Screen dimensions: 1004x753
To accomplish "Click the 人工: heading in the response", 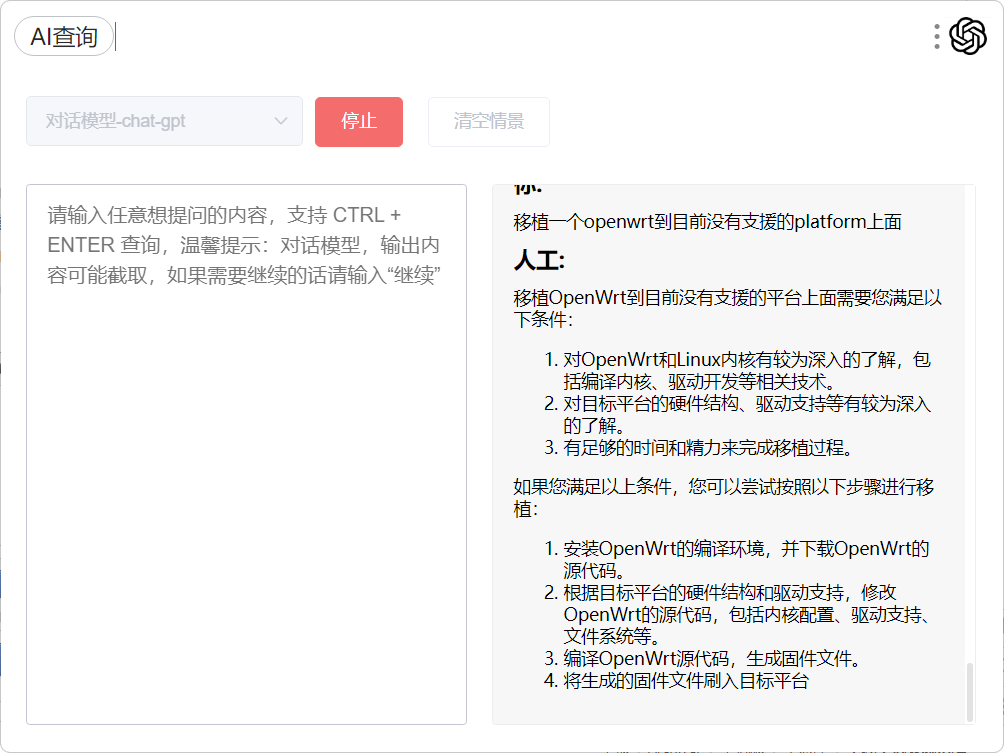I will 540,261.
